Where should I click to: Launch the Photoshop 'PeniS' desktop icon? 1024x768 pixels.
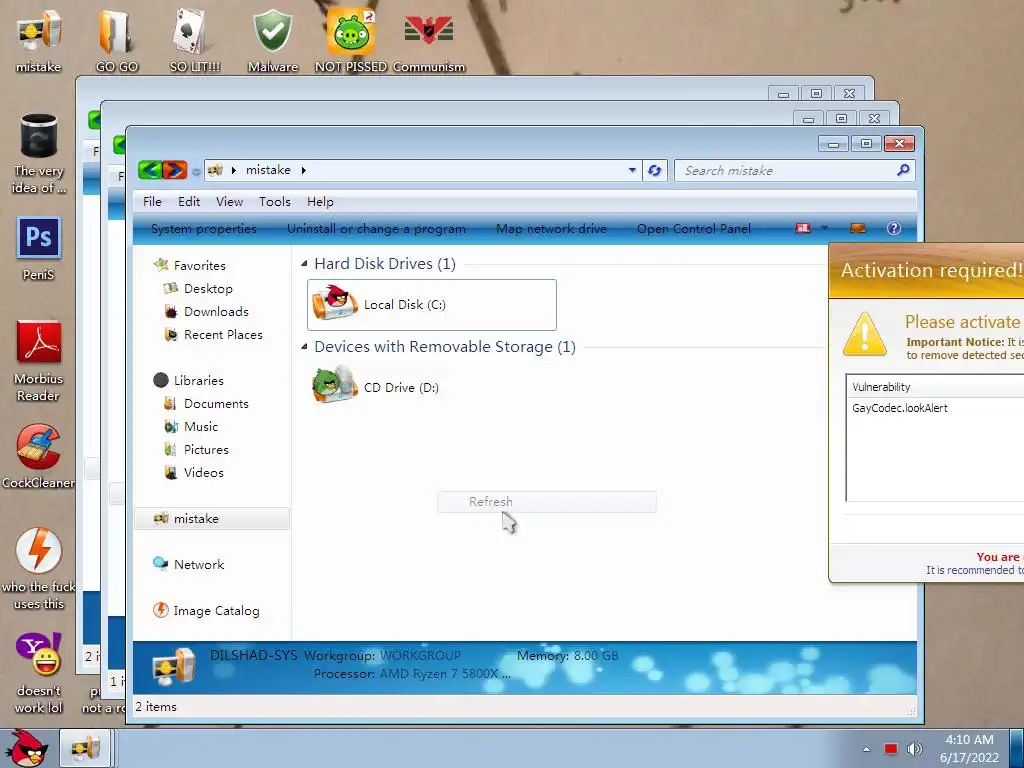39,248
